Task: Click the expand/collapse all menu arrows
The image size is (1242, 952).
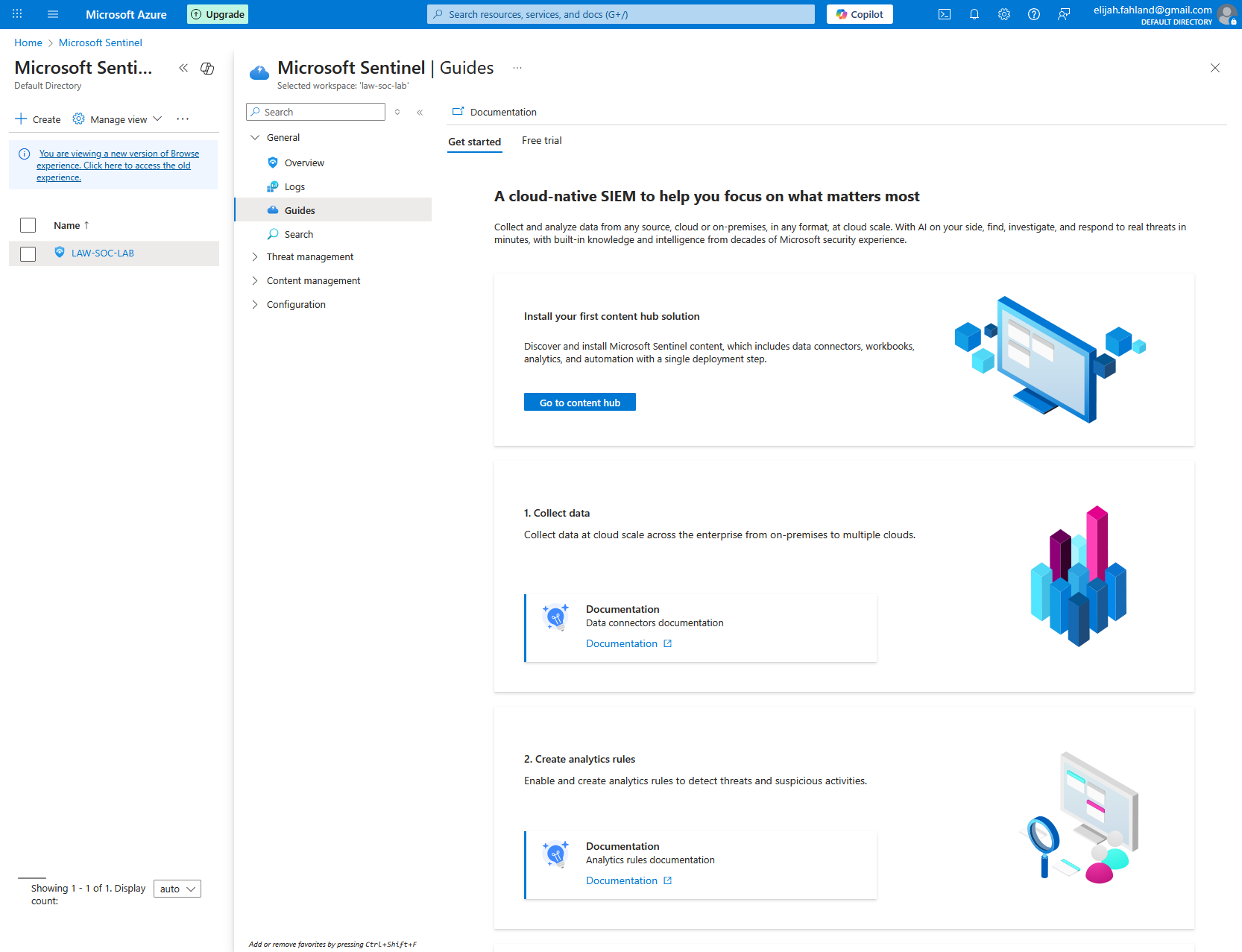Action: click(x=397, y=112)
